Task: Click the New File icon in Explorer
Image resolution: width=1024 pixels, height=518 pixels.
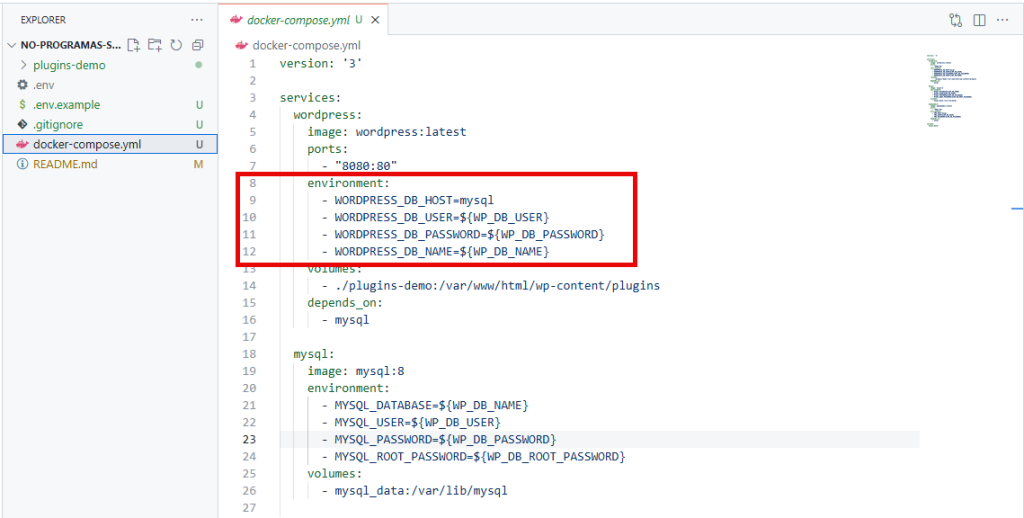Action: (133, 45)
